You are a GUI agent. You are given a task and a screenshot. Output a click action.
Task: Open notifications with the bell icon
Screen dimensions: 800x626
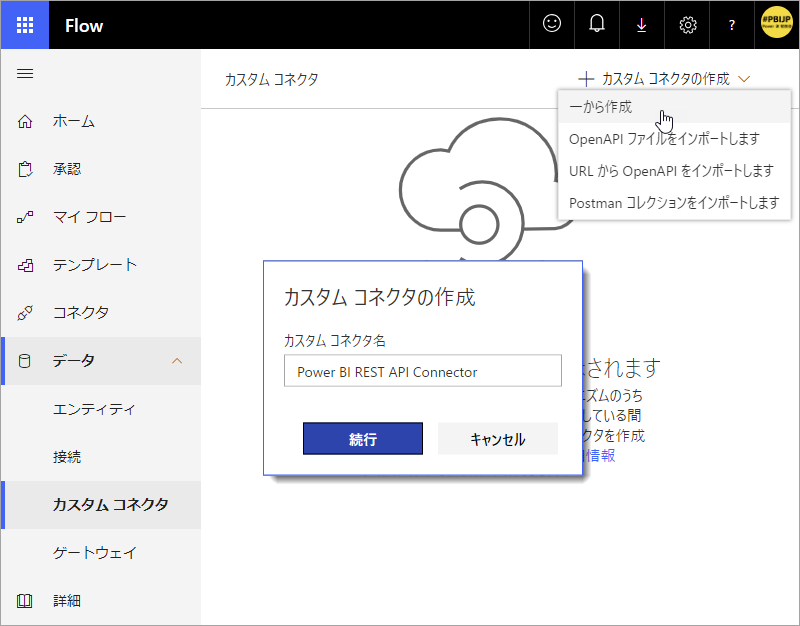(x=596, y=24)
